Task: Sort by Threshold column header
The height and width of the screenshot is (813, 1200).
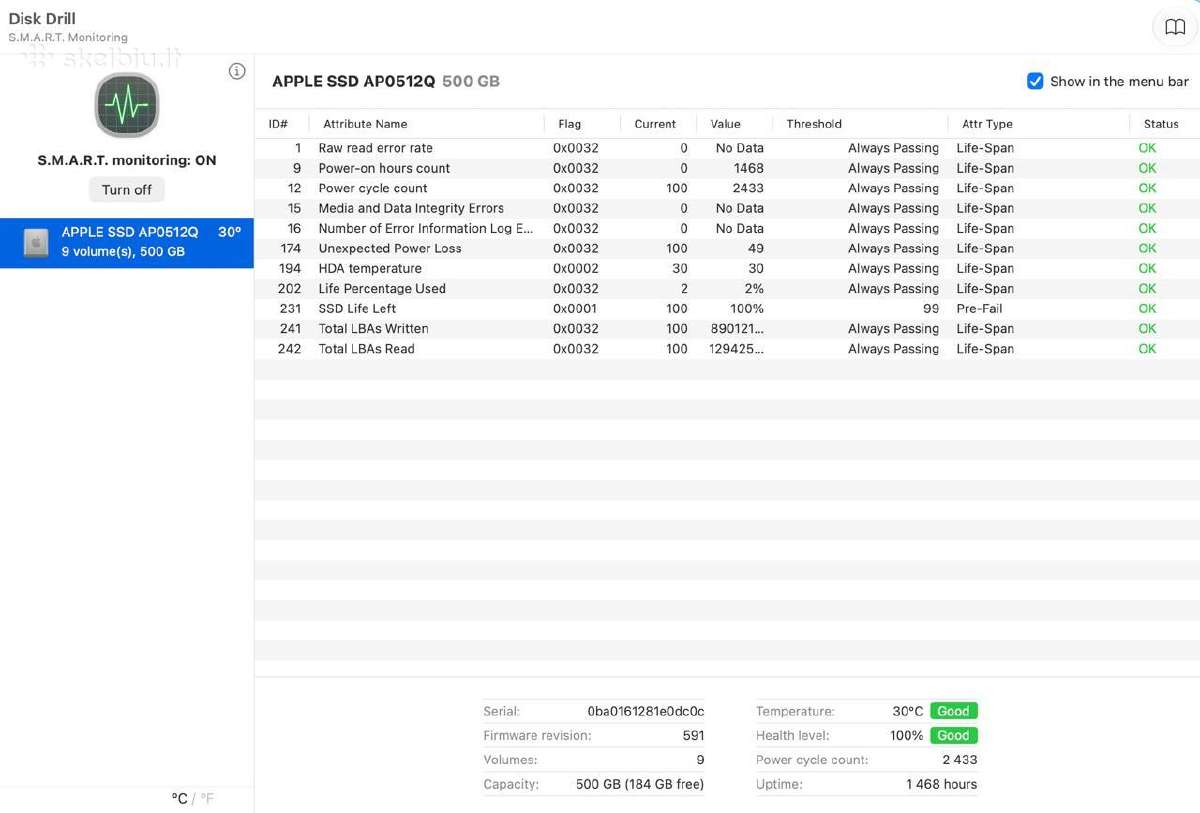Action: pos(814,124)
